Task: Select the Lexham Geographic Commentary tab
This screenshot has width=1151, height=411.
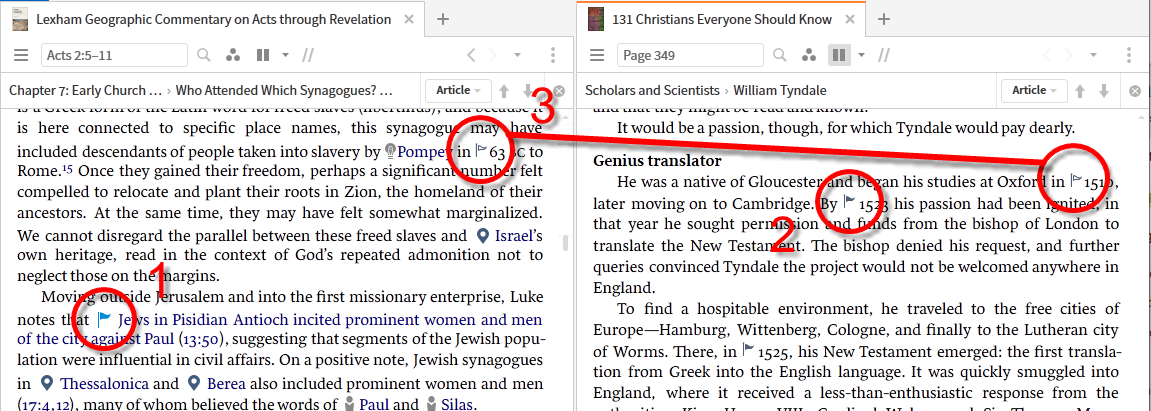Action: tap(213, 20)
